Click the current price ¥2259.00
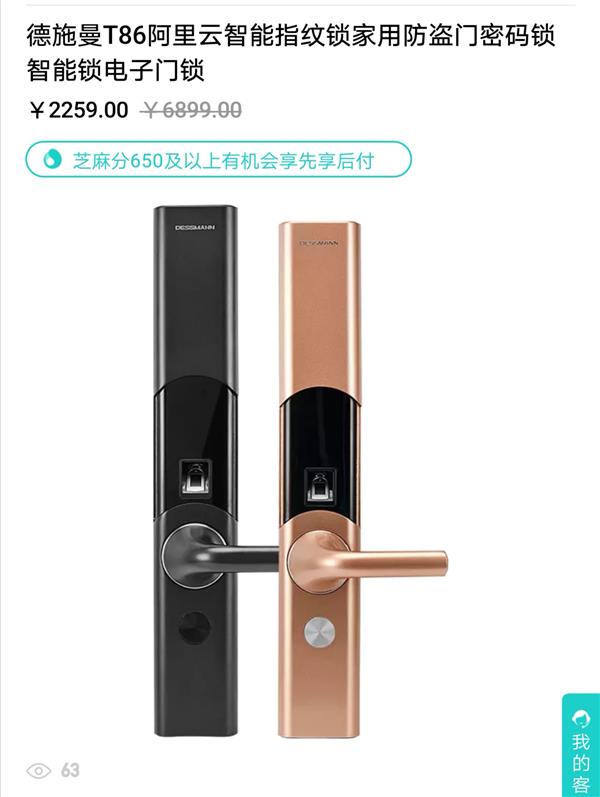 coord(79,110)
